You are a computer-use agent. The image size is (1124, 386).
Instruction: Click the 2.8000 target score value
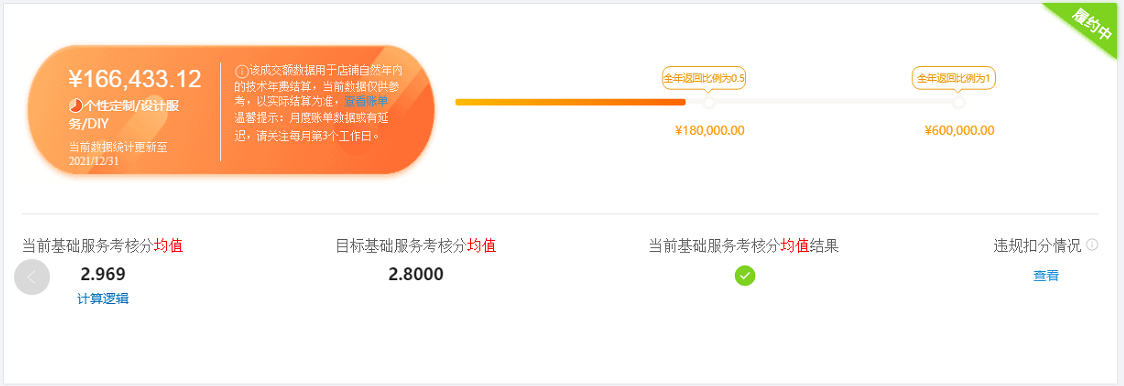coord(416,274)
